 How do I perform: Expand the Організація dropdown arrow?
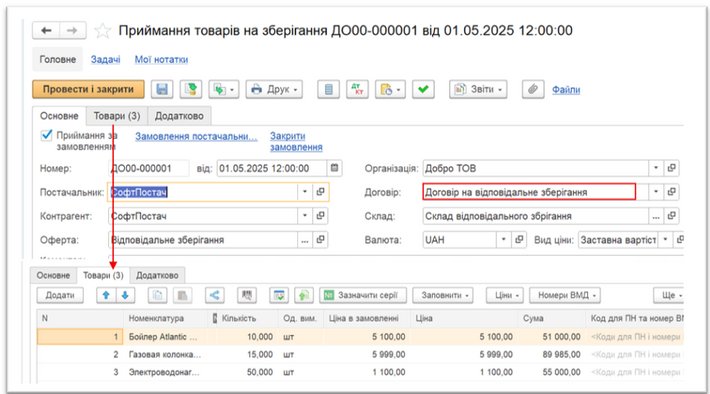656,168
